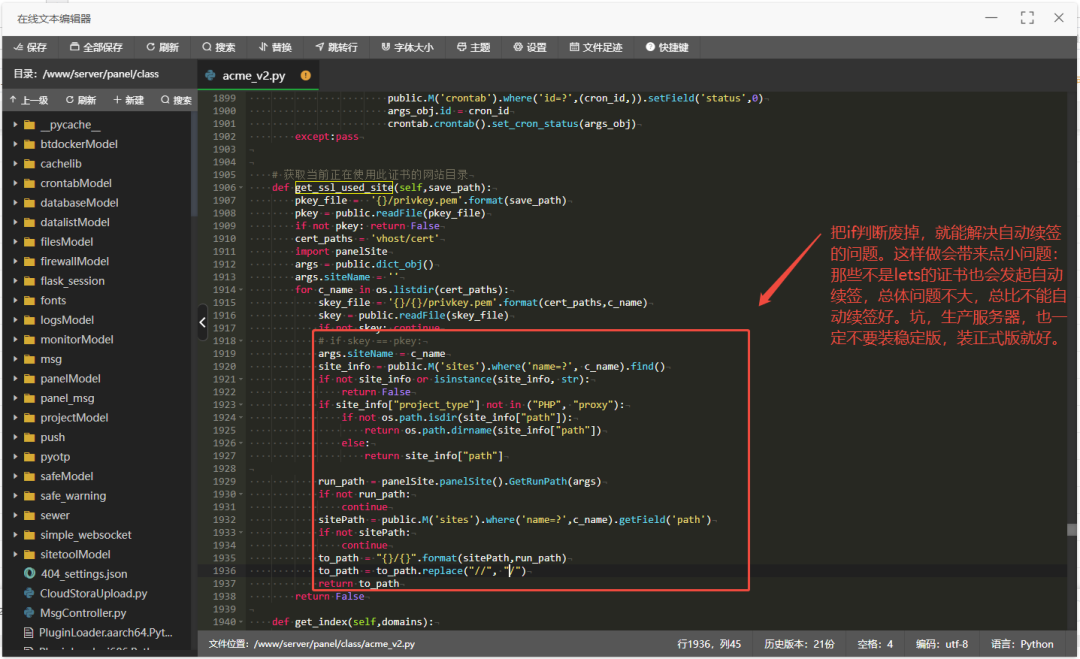This screenshot has width=1080, height=659.
Task: Expand the crontabModel folder
Action: [15, 183]
